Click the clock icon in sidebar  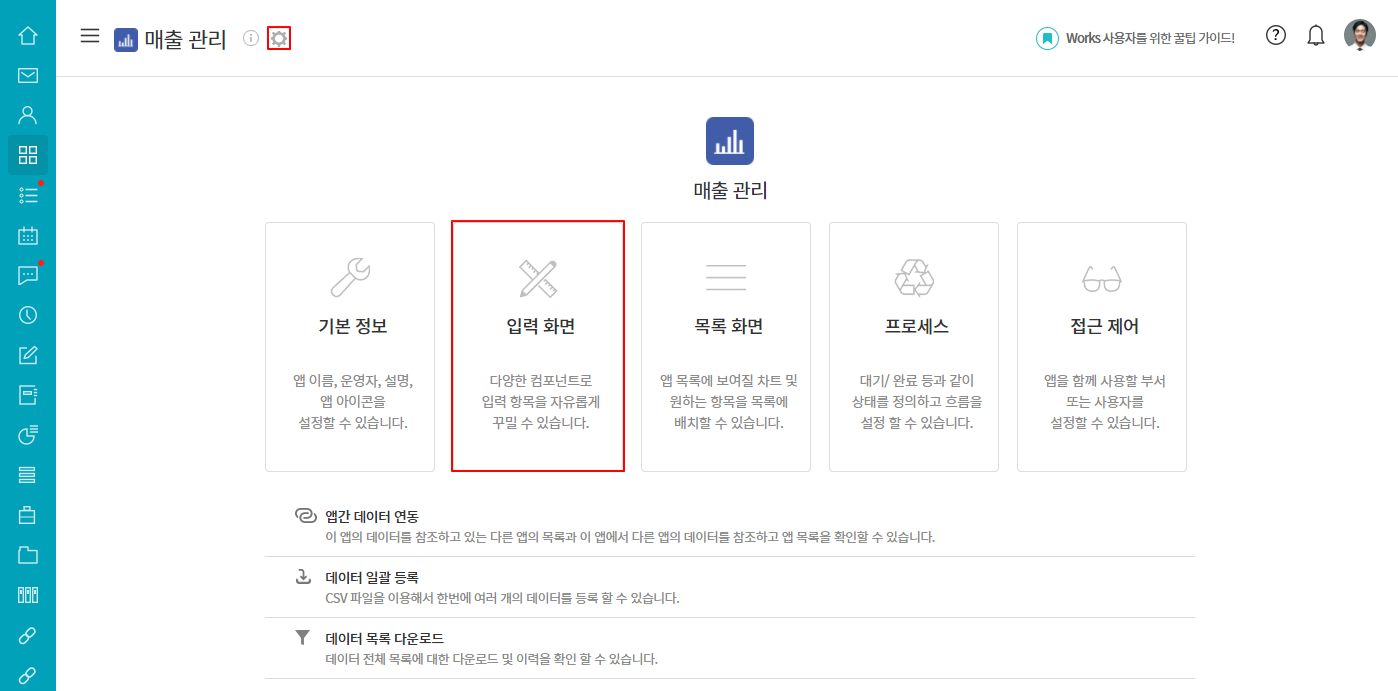click(x=28, y=315)
